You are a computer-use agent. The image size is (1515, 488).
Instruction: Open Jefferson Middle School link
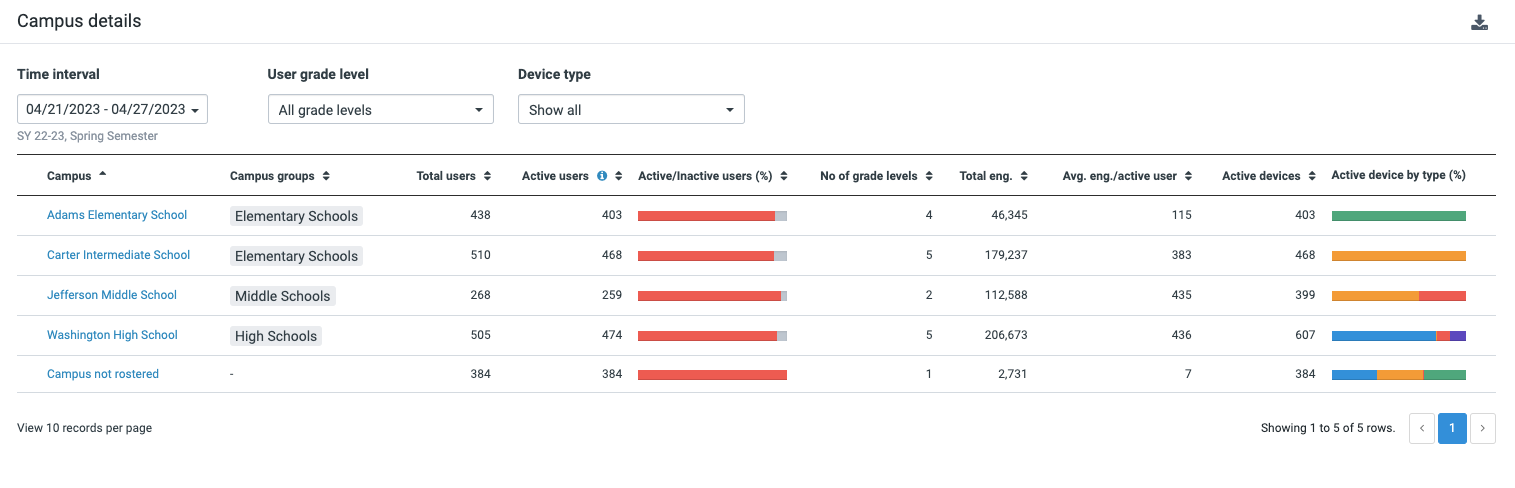(112, 295)
